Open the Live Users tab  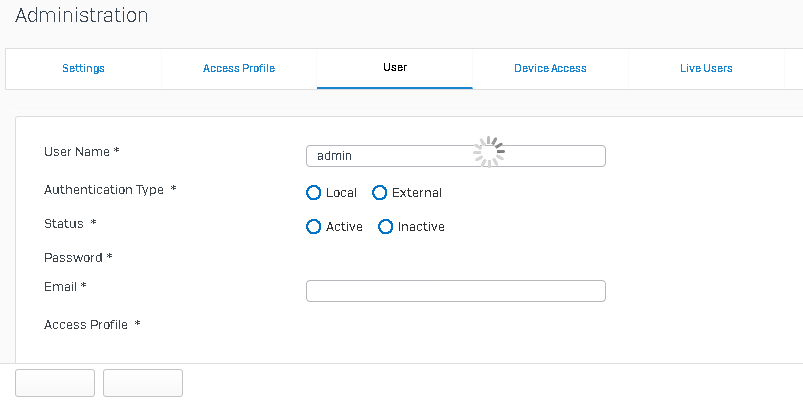[x=706, y=69]
